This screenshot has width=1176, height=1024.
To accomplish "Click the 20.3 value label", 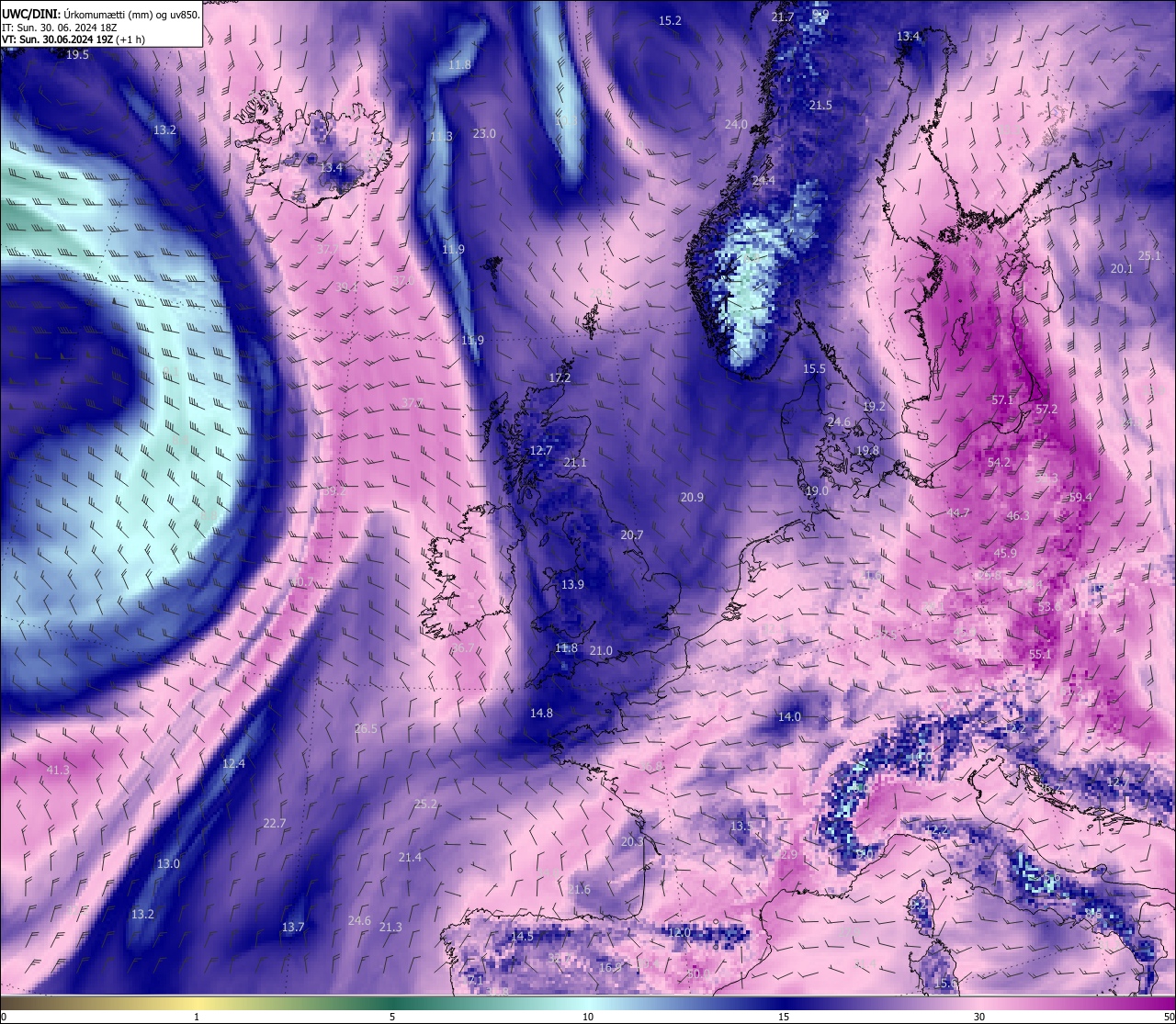I will (x=632, y=841).
